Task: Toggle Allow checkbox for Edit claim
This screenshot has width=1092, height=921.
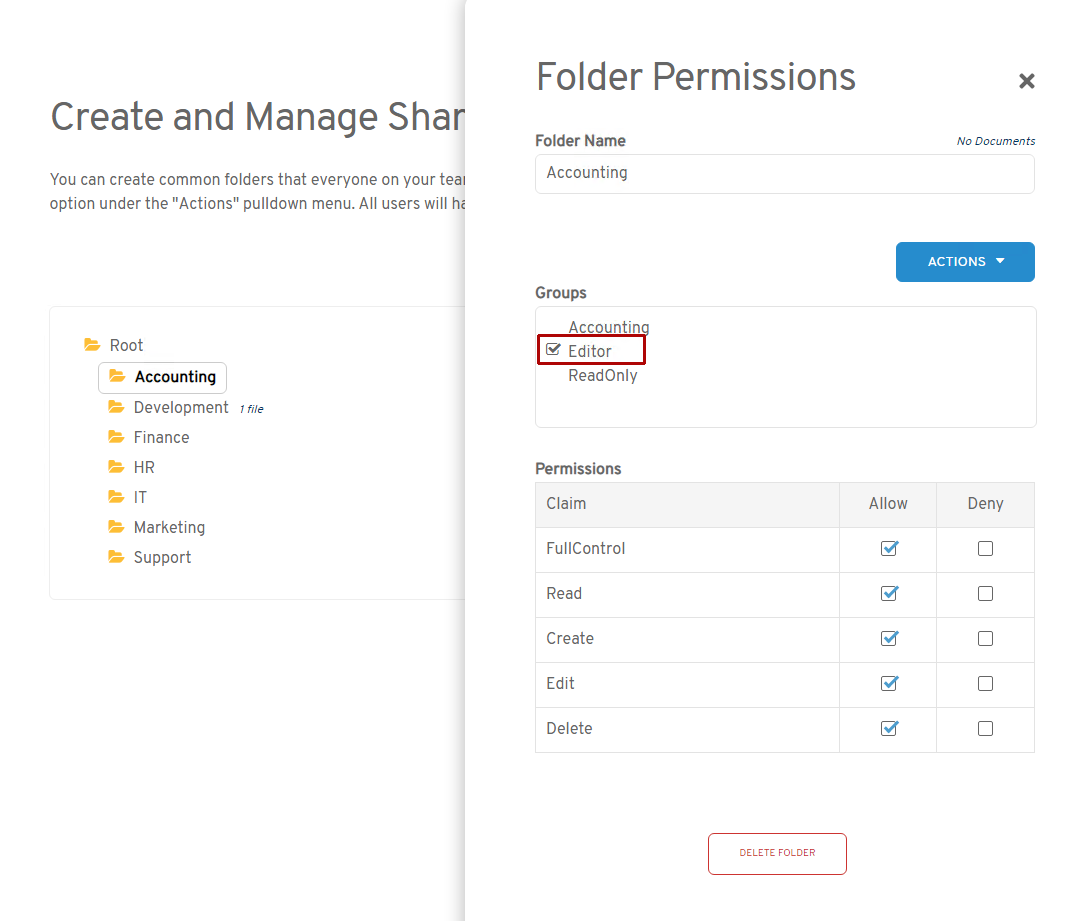Action: click(x=888, y=683)
